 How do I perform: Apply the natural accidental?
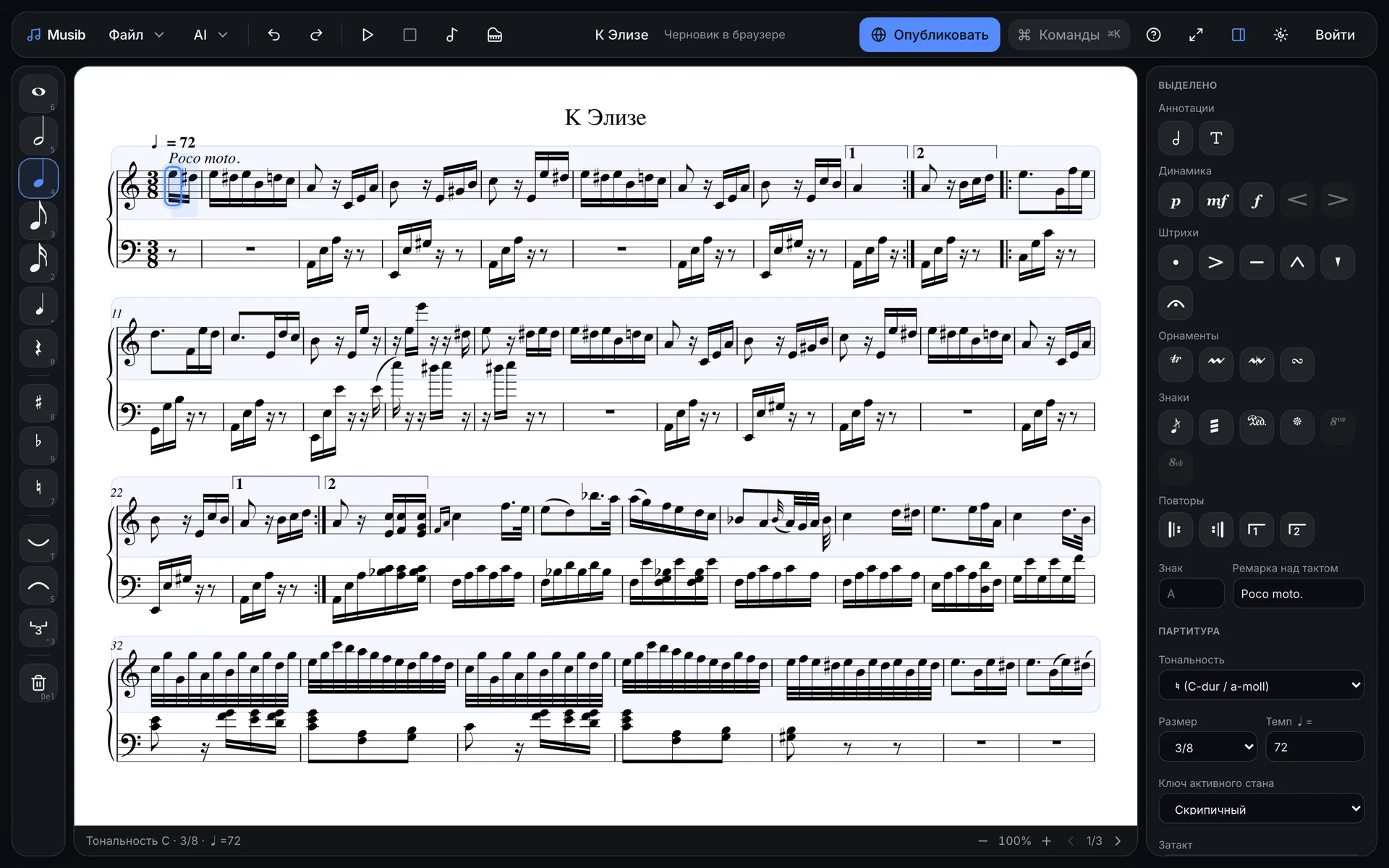(x=38, y=488)
